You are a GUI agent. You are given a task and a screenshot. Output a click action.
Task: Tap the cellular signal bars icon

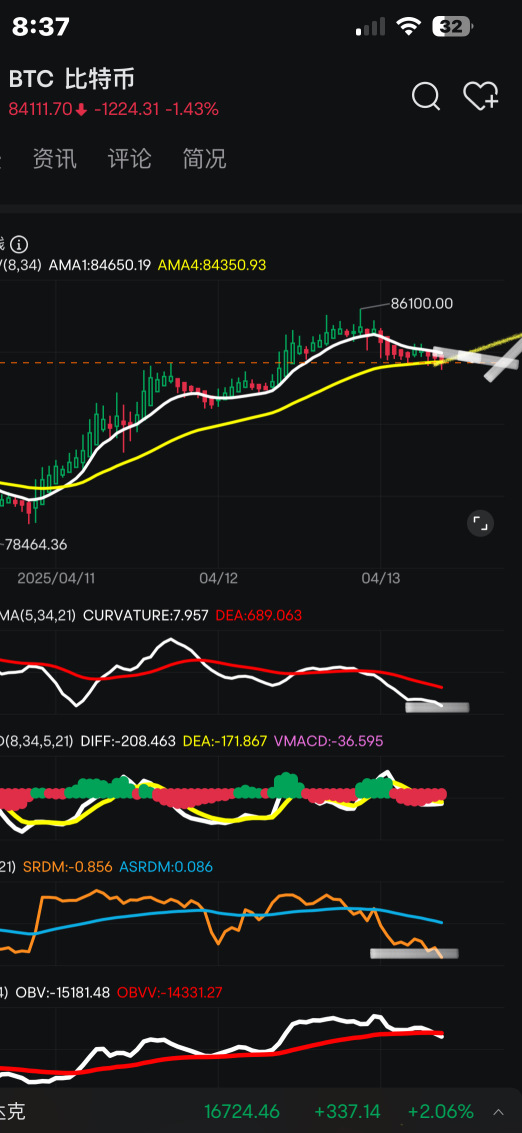371,27
